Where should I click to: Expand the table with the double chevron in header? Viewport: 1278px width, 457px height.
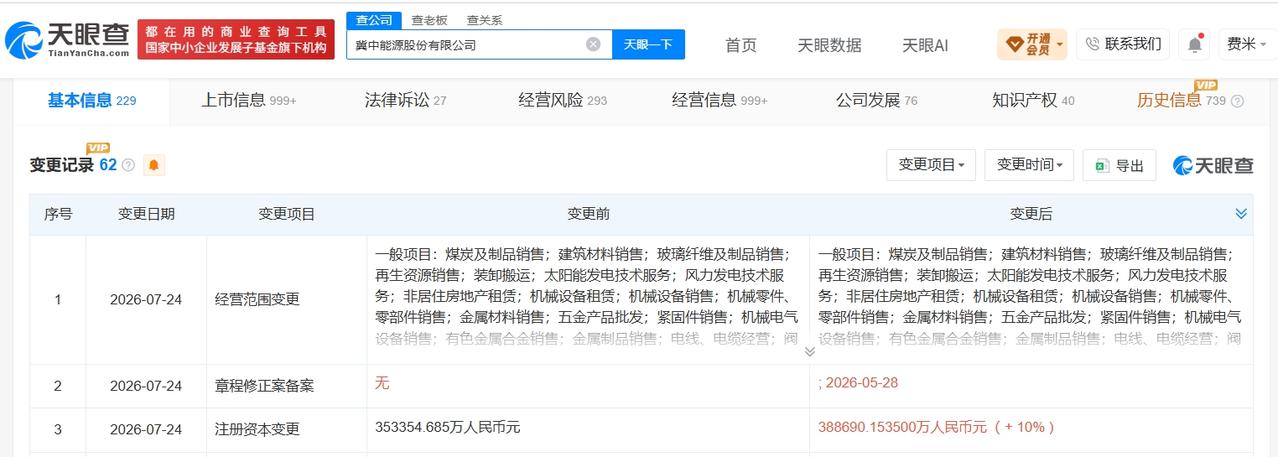click(x=1241, y=214)
